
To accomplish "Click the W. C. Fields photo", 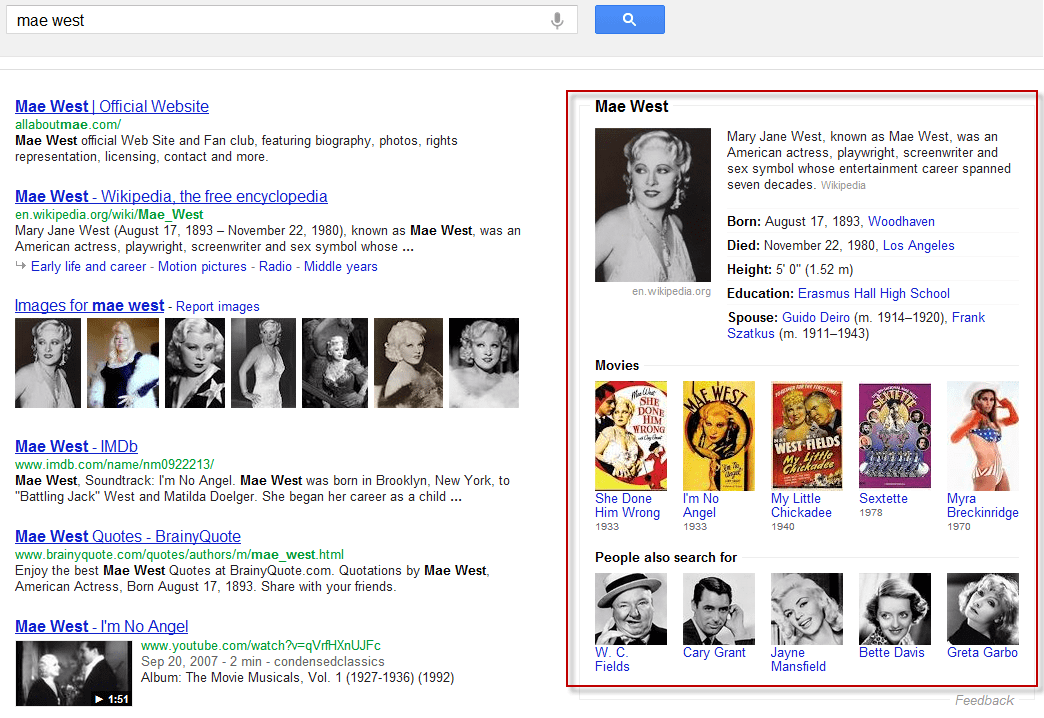I will [x=631, y=609].
